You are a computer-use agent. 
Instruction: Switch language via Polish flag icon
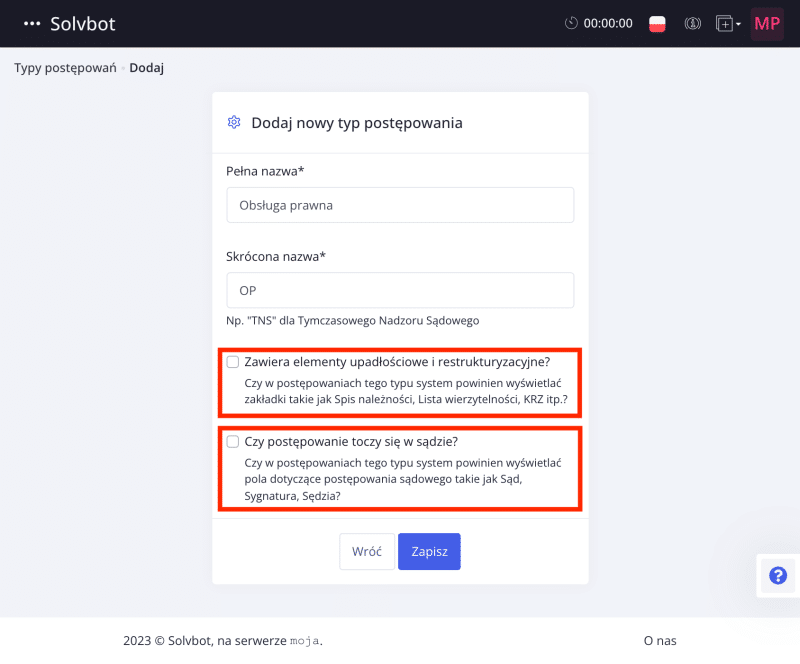(x=657, y=23)
